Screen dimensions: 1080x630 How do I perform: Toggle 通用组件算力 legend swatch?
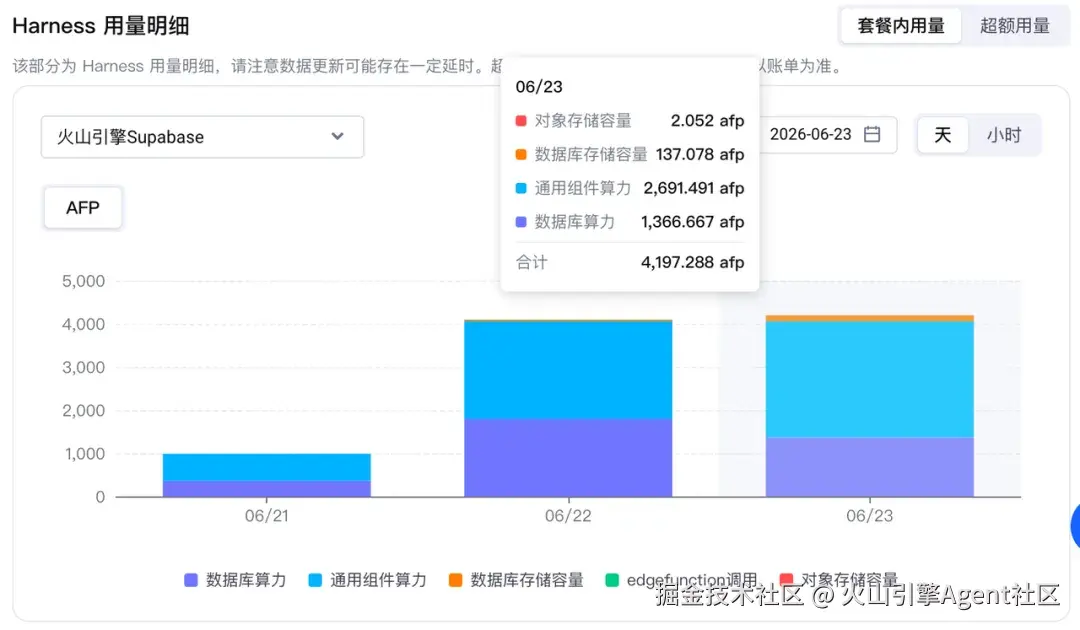click(315, 580)
